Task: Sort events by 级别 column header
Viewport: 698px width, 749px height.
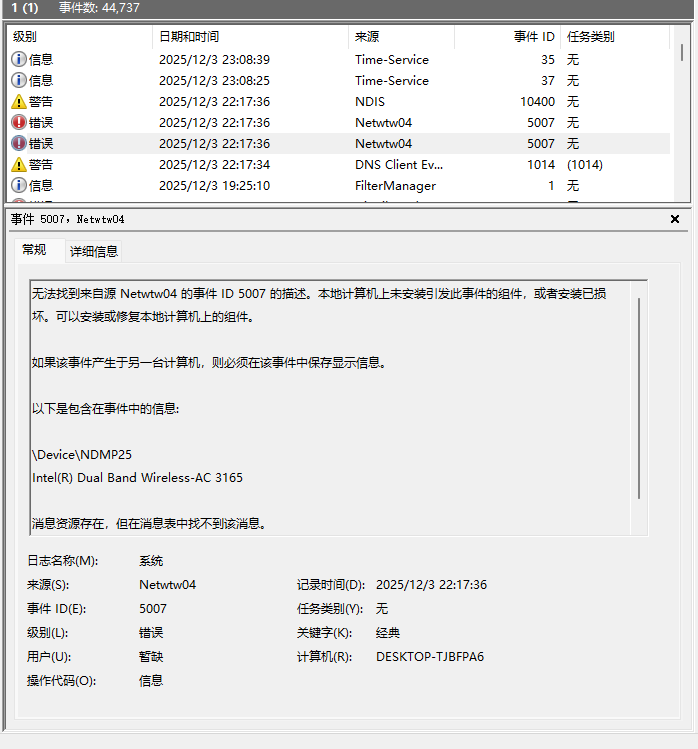Action: pyautogui.click(x=80, y=37)
